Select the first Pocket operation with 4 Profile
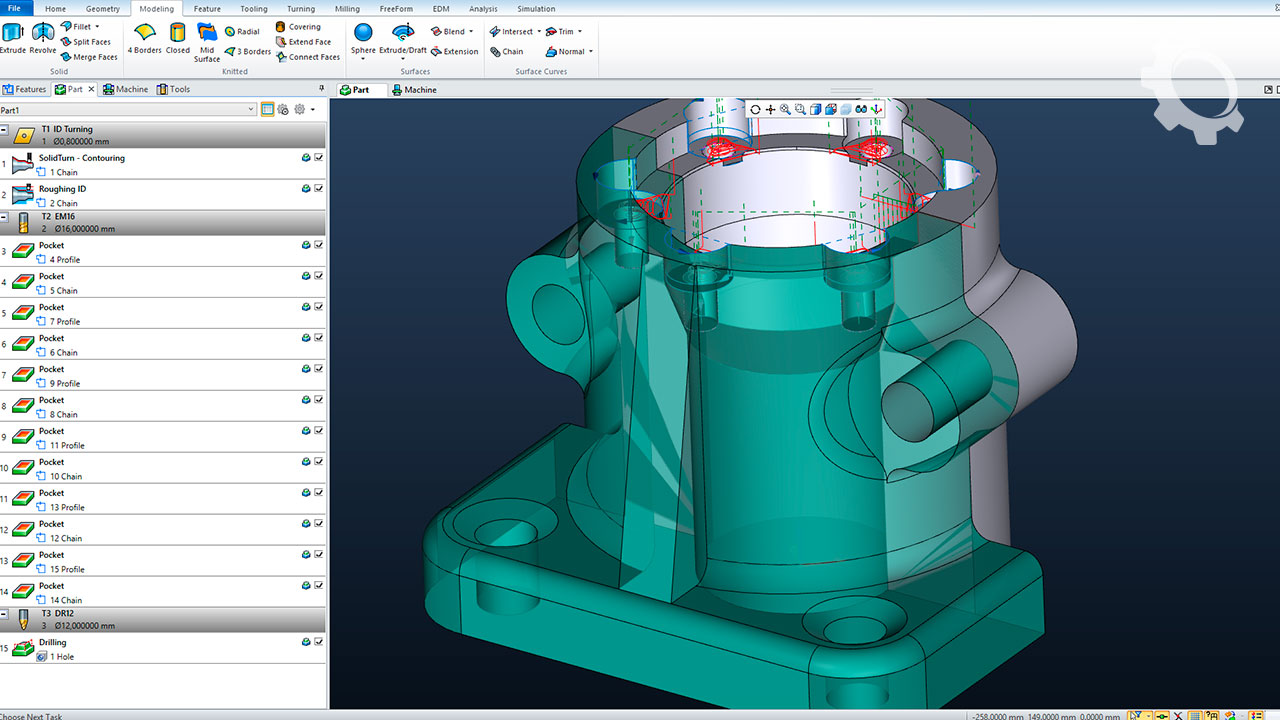Viewport: 1280px width, 720px height. pyautogui.click(x=52, y=246)
